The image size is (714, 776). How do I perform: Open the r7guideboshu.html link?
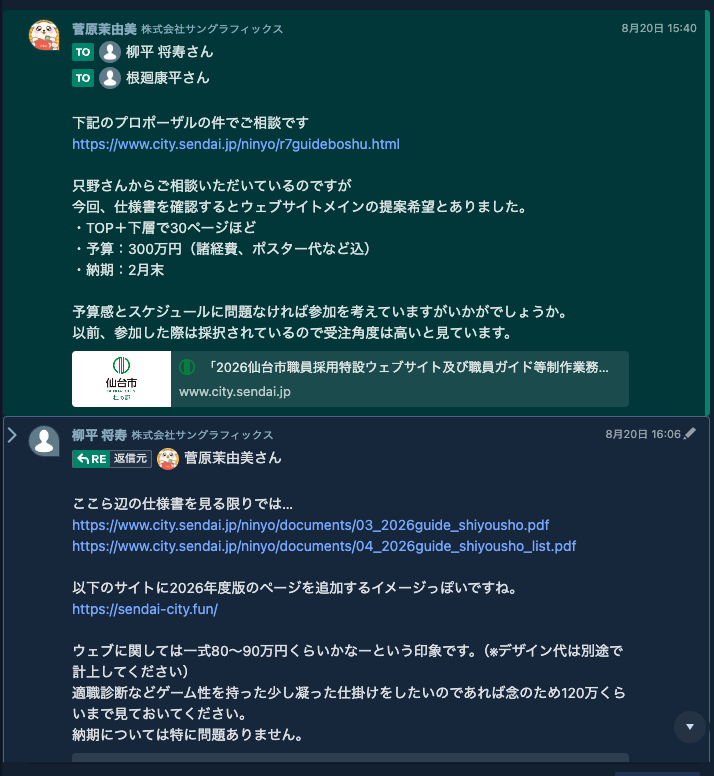coord(236,144)
